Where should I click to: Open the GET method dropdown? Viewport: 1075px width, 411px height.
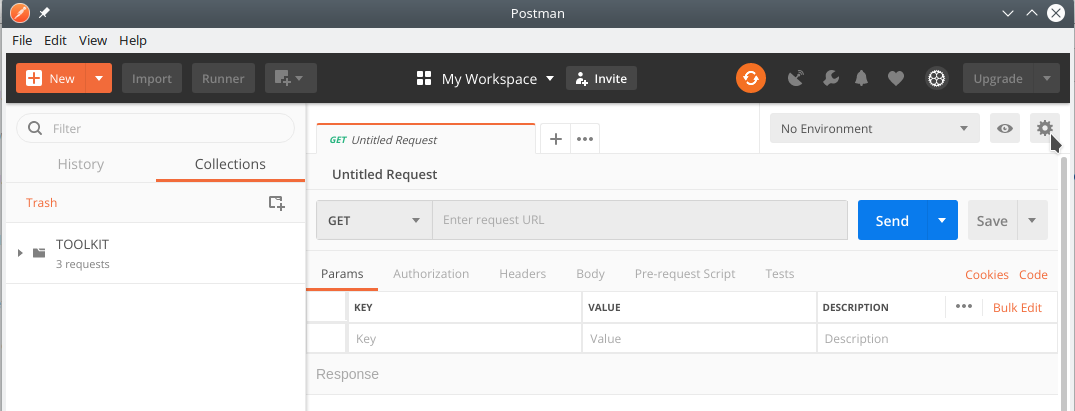[x=374, y=220]
